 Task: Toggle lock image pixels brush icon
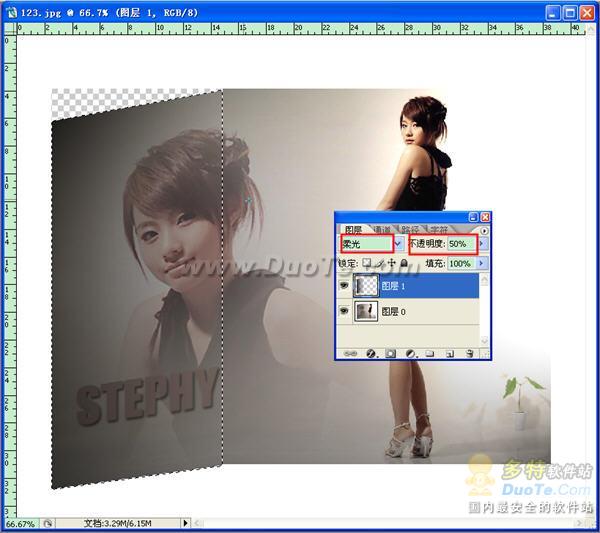coord(380,263)
